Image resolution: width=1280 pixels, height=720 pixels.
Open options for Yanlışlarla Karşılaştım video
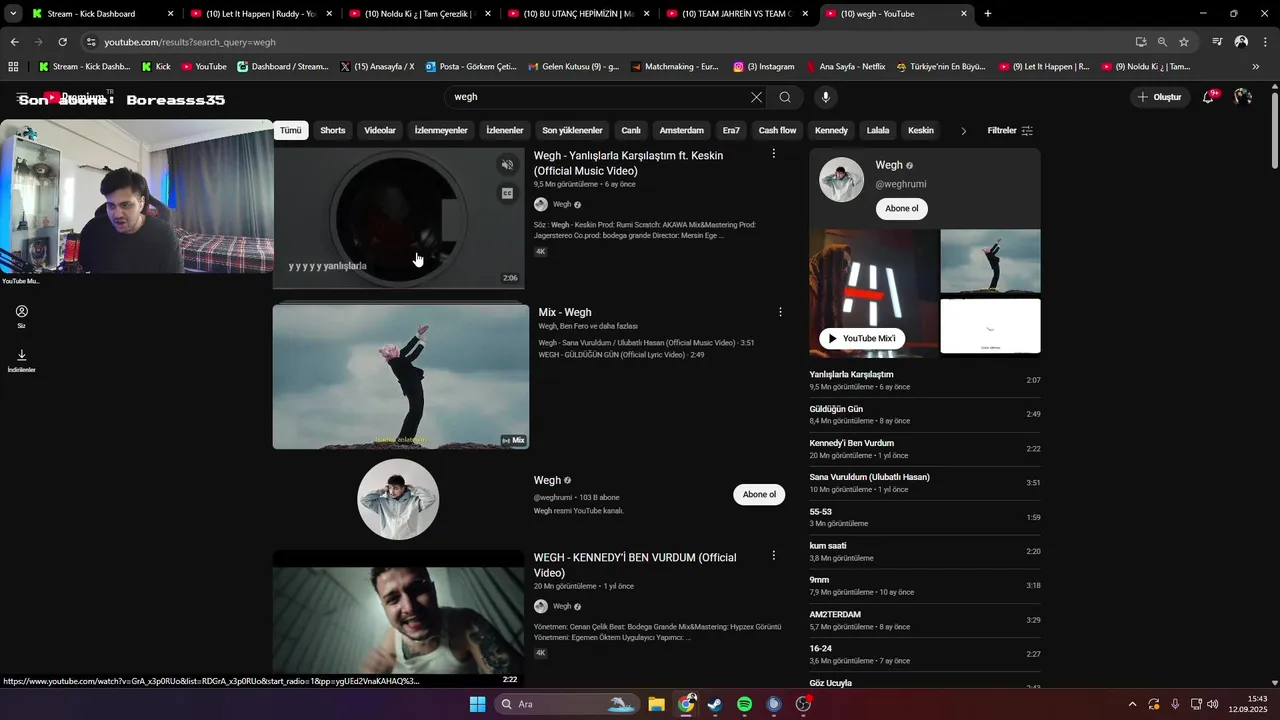773,154
